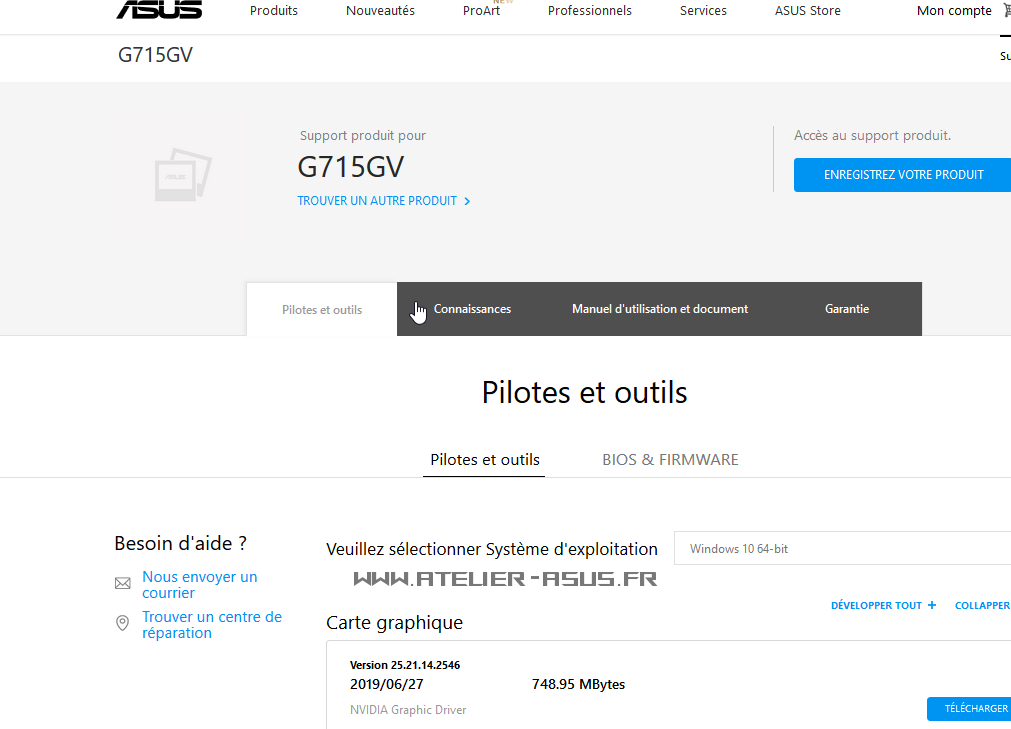The image size is (1011, 729).
Task: Open the Windows 10 64-bit OS dropdown
Action: [842, 549]
